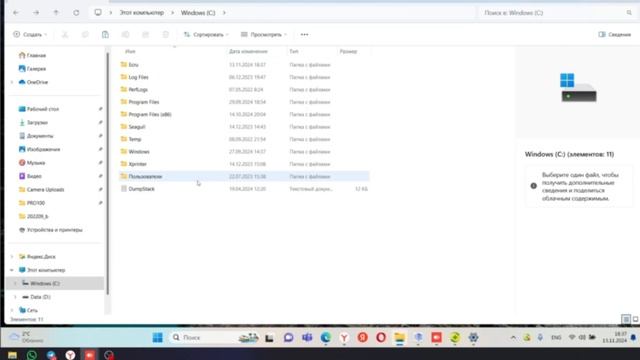Open the three-dots more options menu
This screenshot has height=360, width=640.
(304, 35)
